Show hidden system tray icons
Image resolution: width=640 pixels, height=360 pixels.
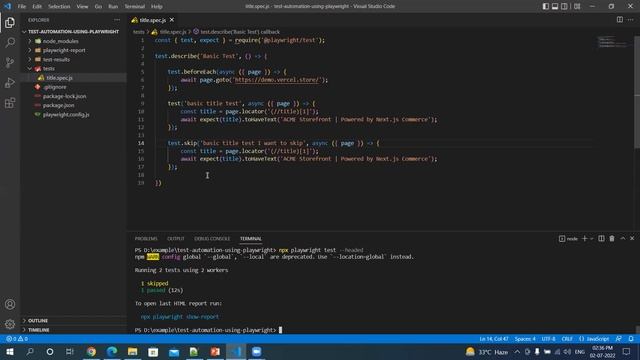click(517, 351)
